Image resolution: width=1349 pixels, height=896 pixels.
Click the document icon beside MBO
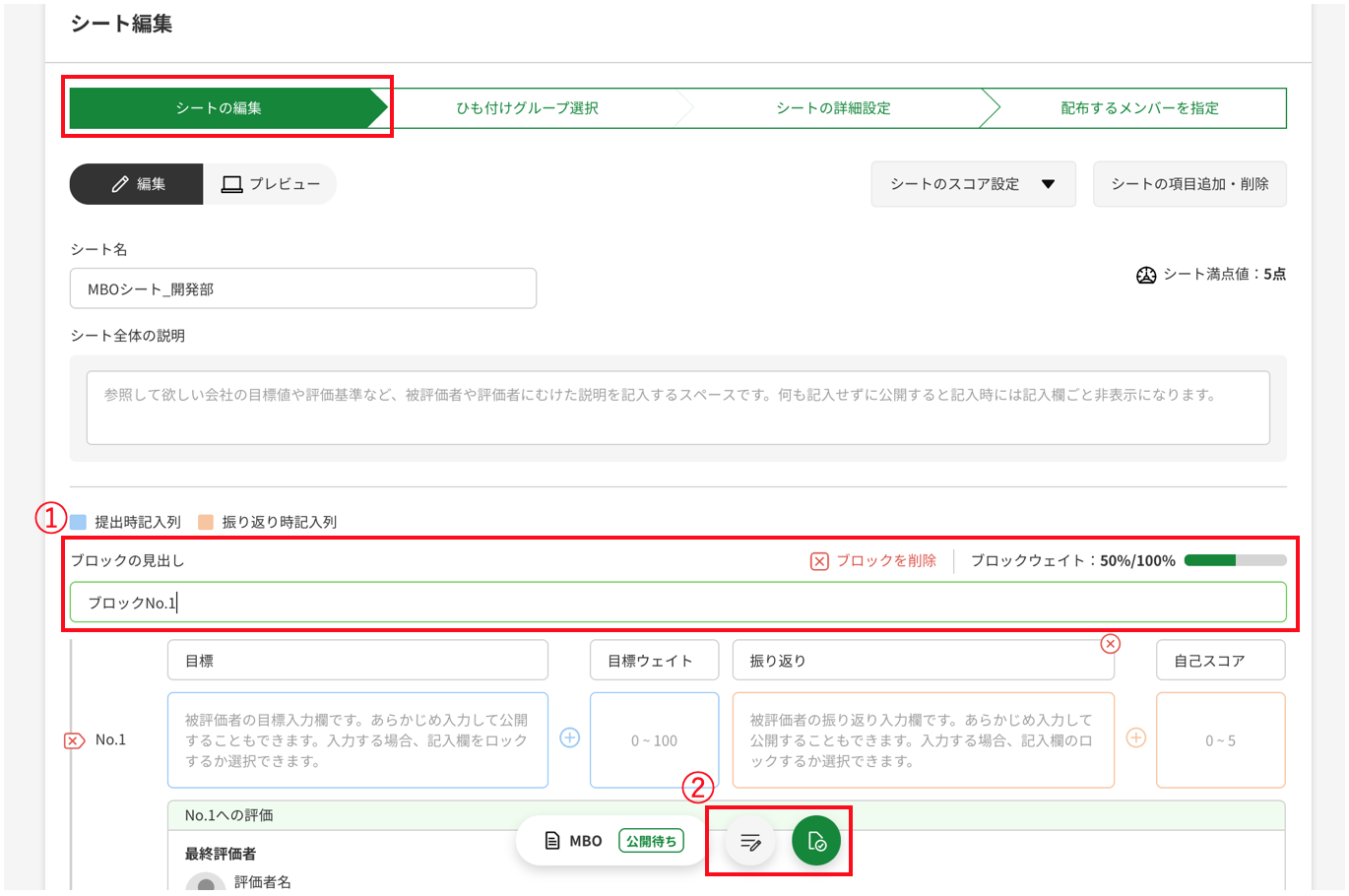click(x=552, y=841)
